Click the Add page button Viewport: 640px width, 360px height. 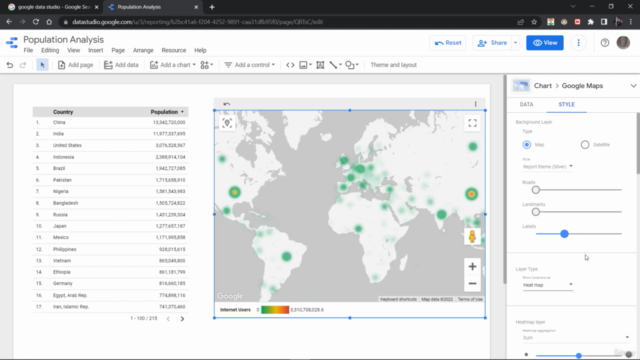tap(76, 65)
